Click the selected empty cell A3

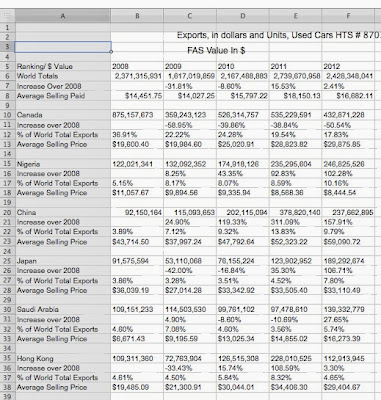tap(63, 47)
